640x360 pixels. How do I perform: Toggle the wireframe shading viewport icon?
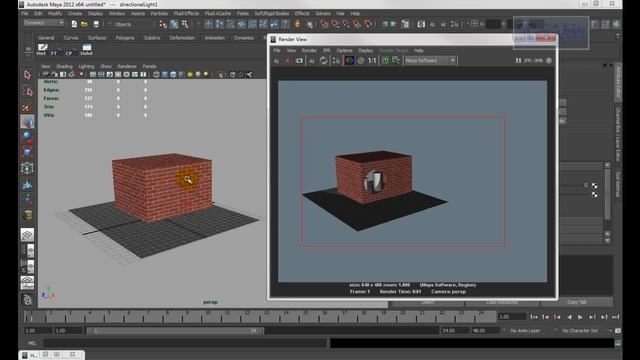click(x=156, y=74)
